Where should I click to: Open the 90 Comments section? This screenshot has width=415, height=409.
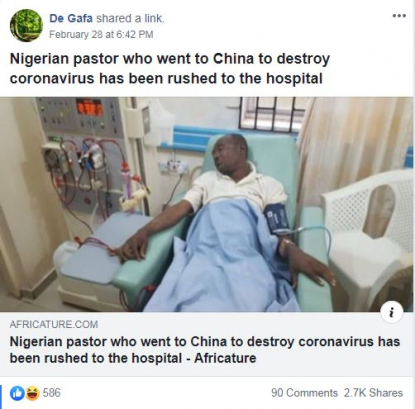tap(304, 393)
